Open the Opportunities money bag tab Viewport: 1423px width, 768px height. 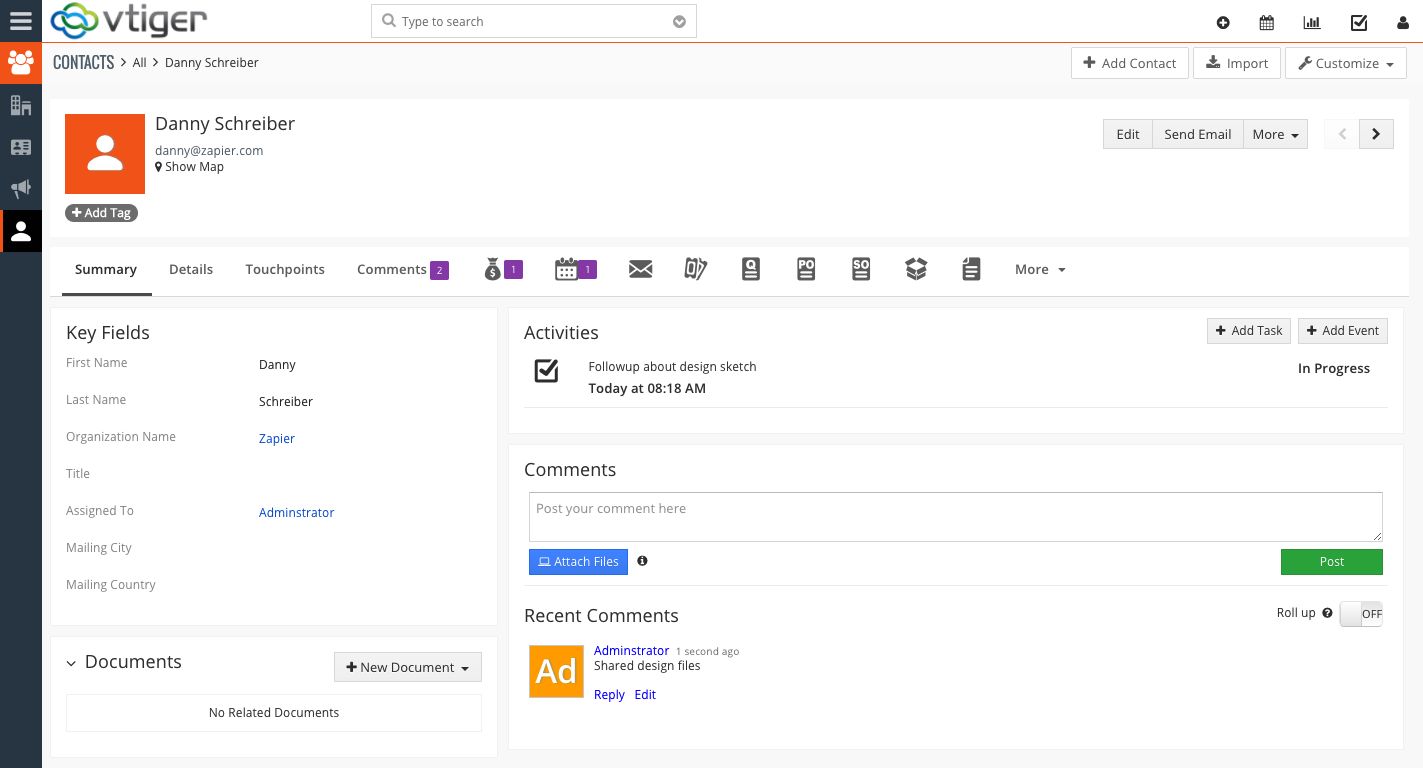tap(492, 269)
